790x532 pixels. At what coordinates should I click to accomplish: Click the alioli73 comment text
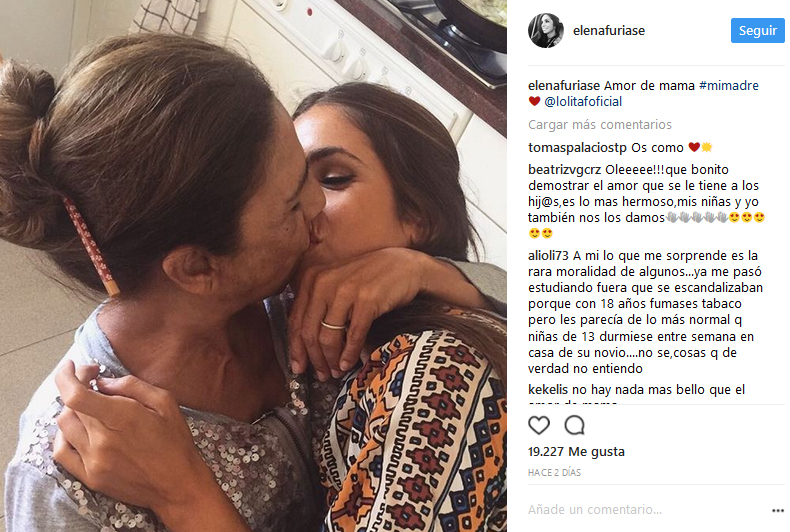click(645, 312)
